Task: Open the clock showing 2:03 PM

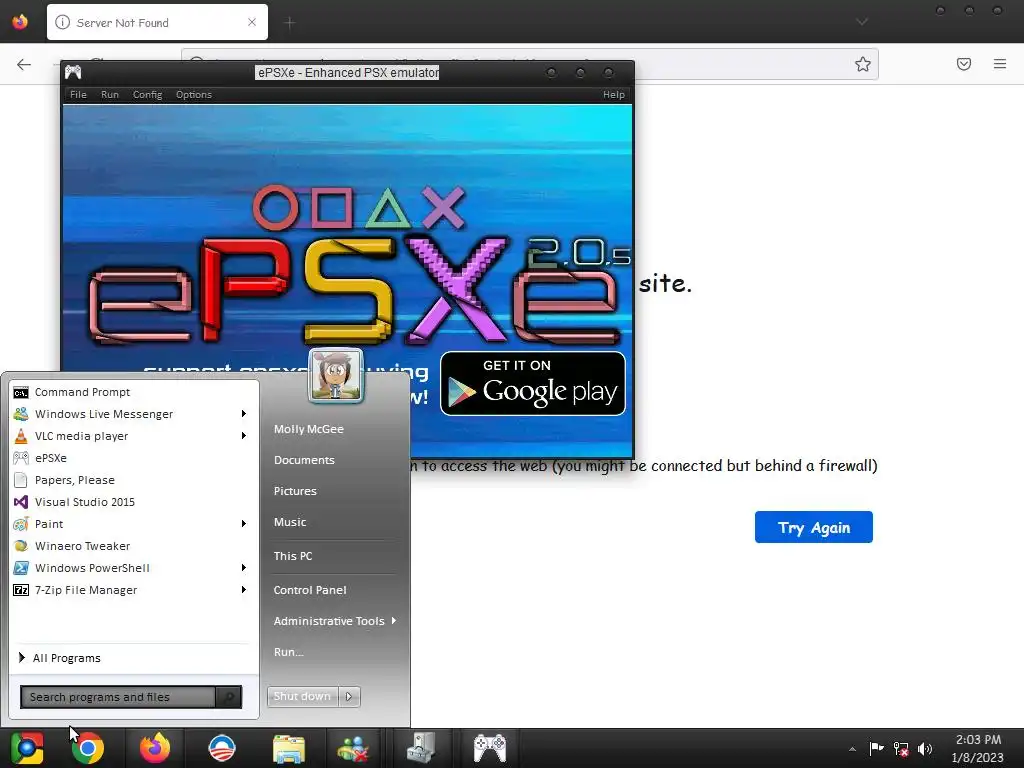Action: 978,748
